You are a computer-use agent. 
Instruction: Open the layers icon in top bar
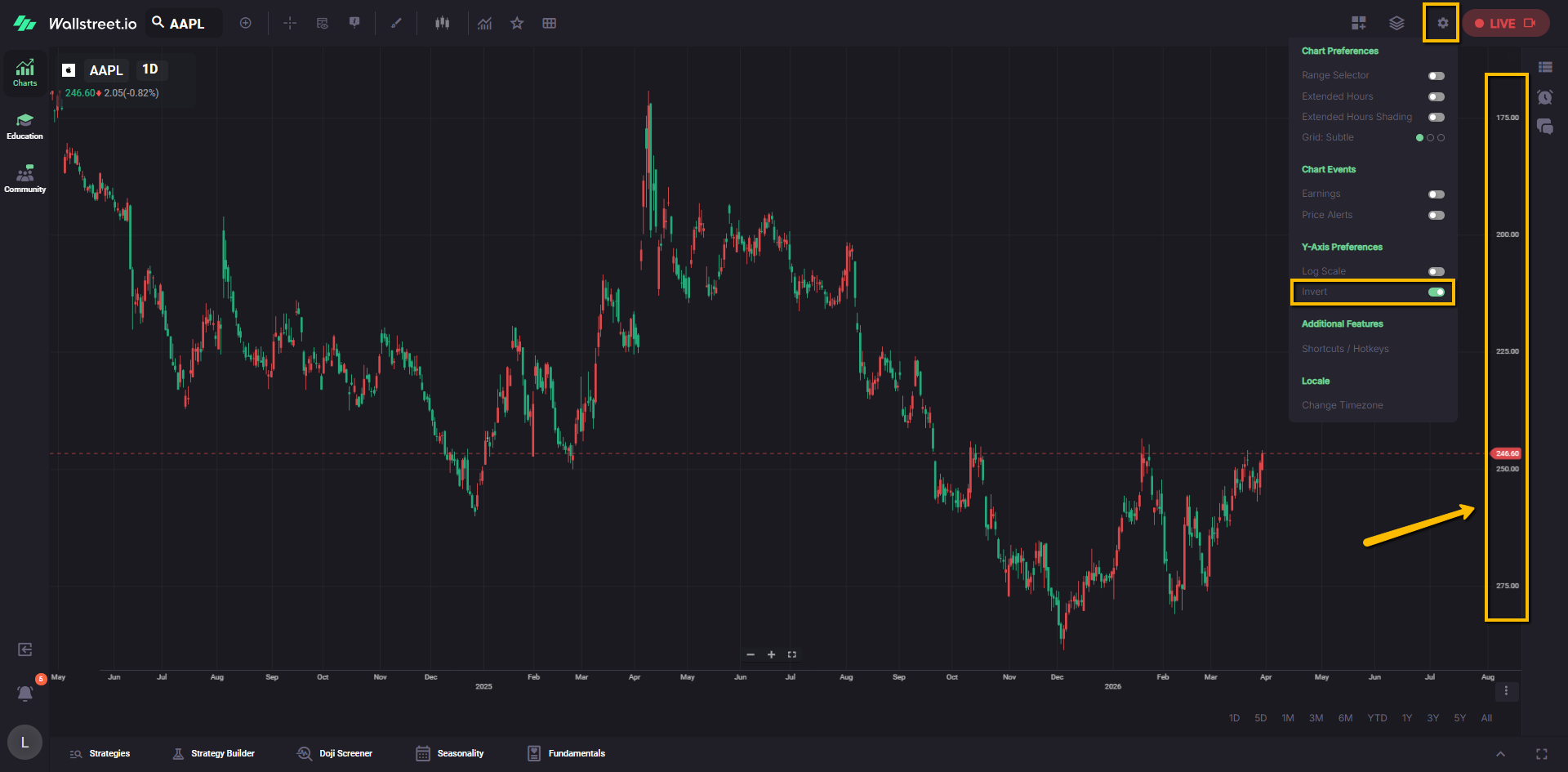coord(1396,23)
